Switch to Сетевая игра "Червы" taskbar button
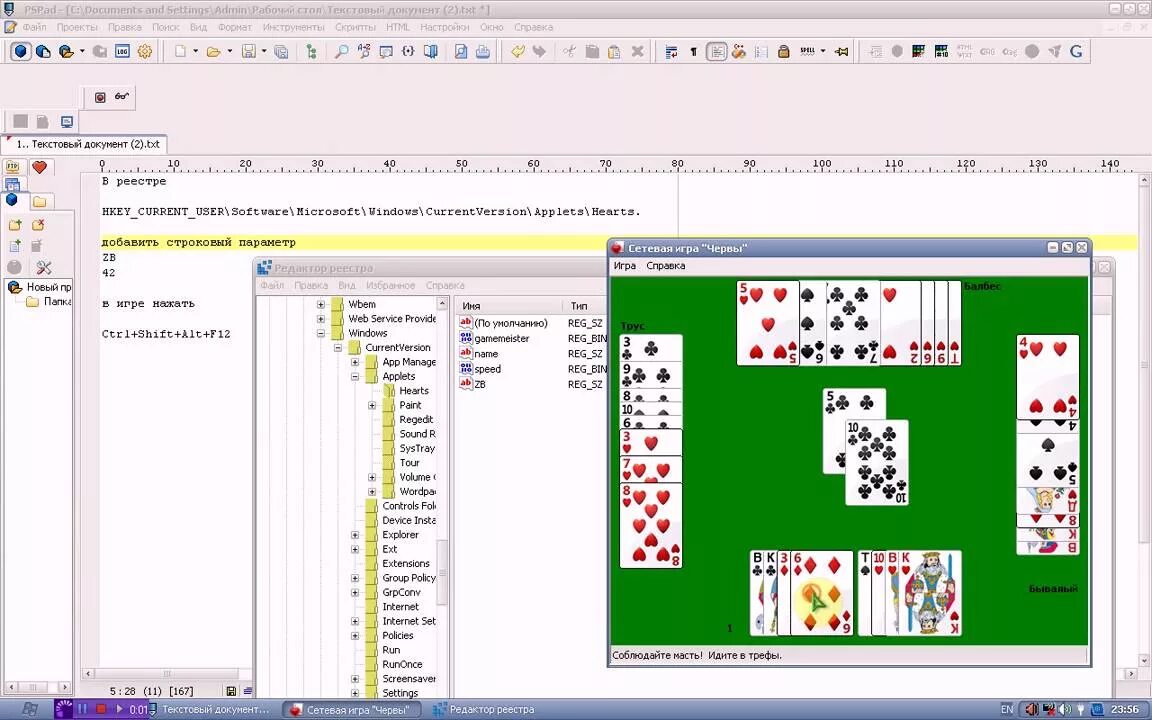 [x=352, y=710]
